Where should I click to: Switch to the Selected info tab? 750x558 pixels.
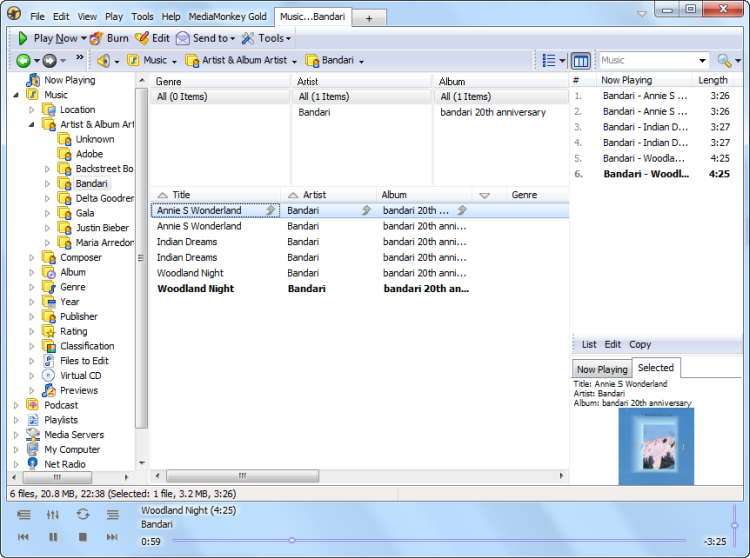[x=656, y=367]
